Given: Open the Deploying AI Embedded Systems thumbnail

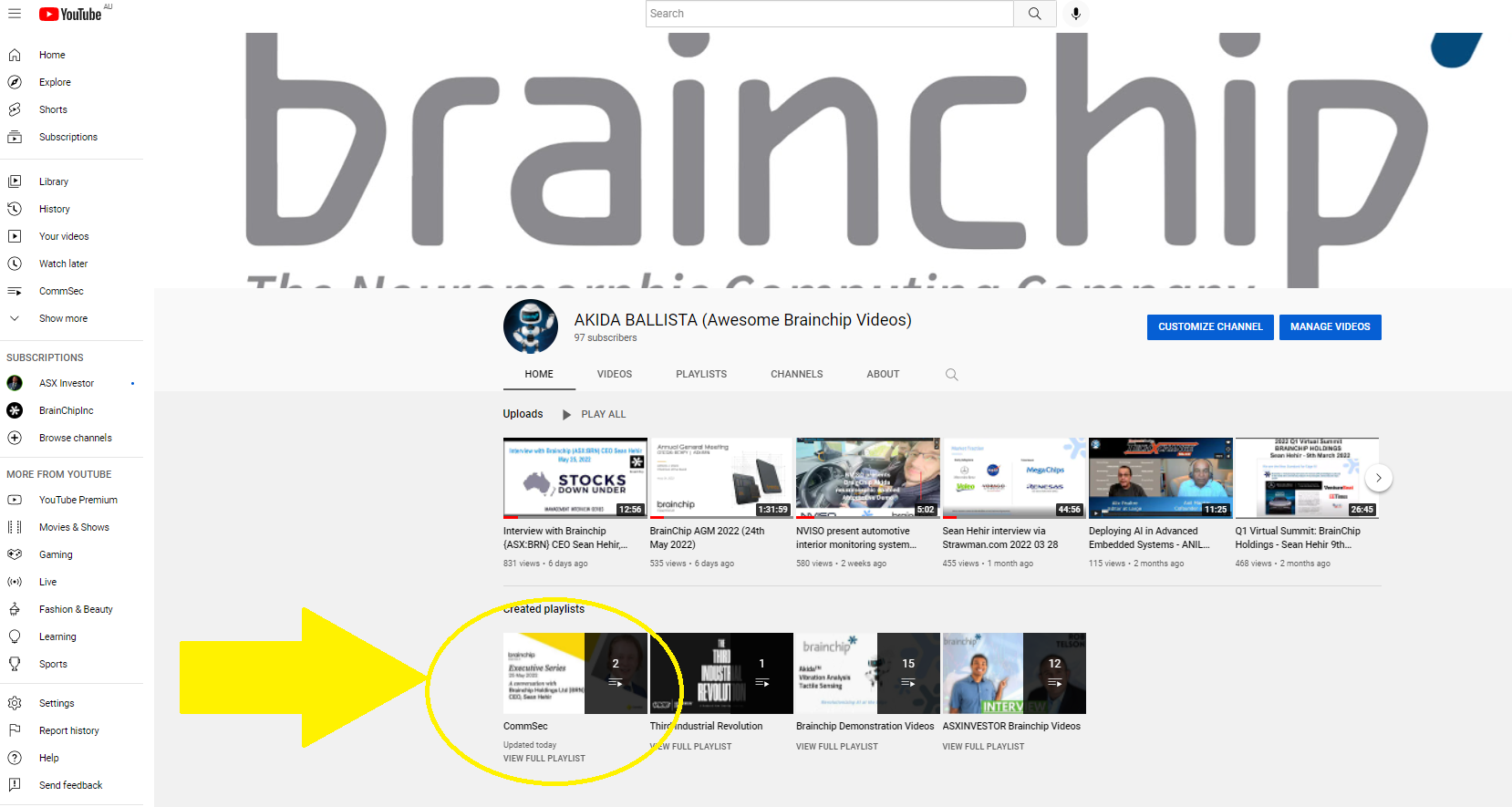Looking at the screenshot, I should tap(1160, 478).
